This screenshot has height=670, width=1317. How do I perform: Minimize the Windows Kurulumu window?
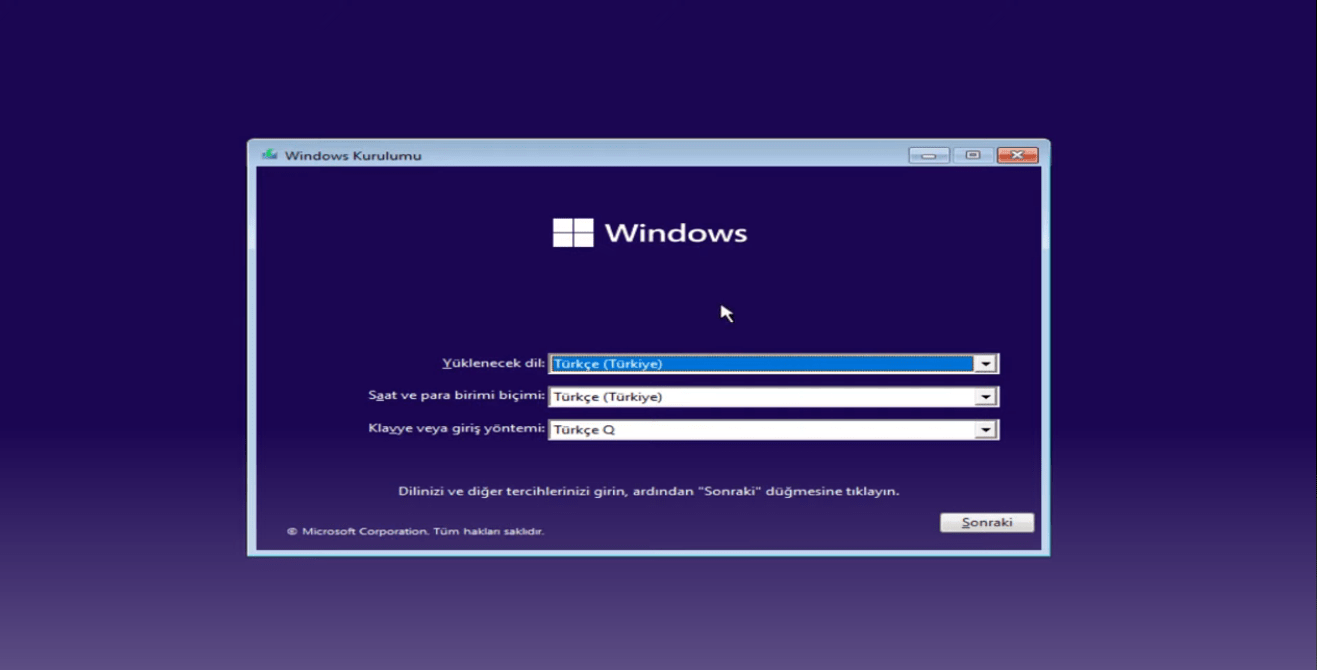(x=929, y=155)
